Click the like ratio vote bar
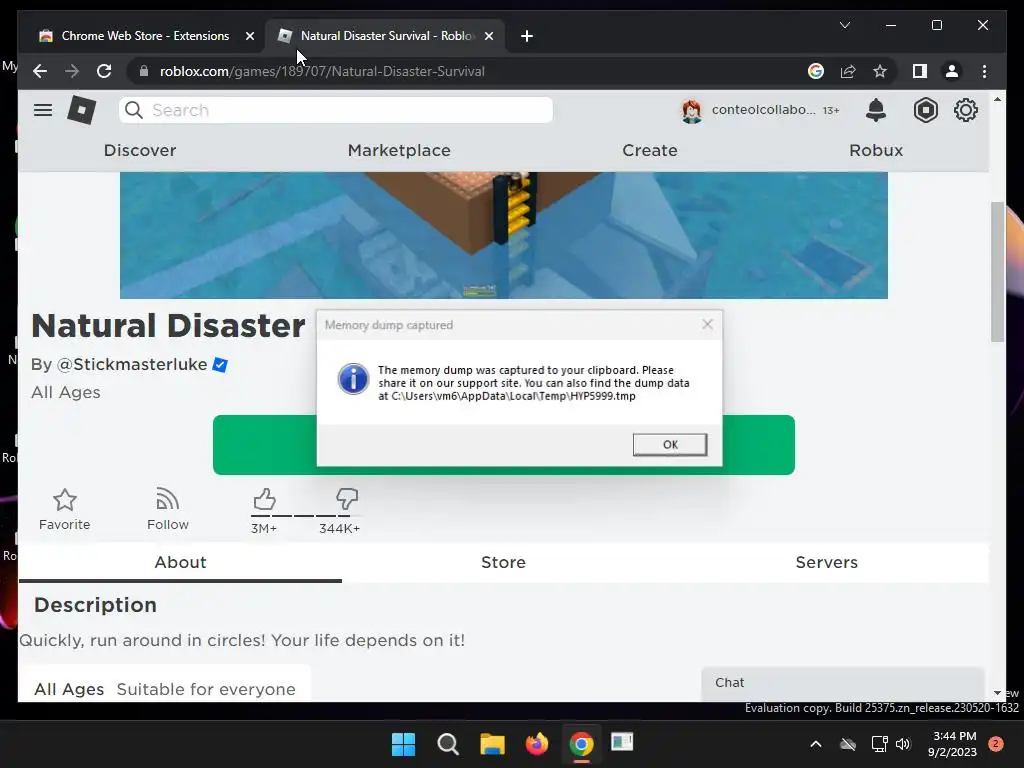This screenshot has width=1024, height=768. 305,516
